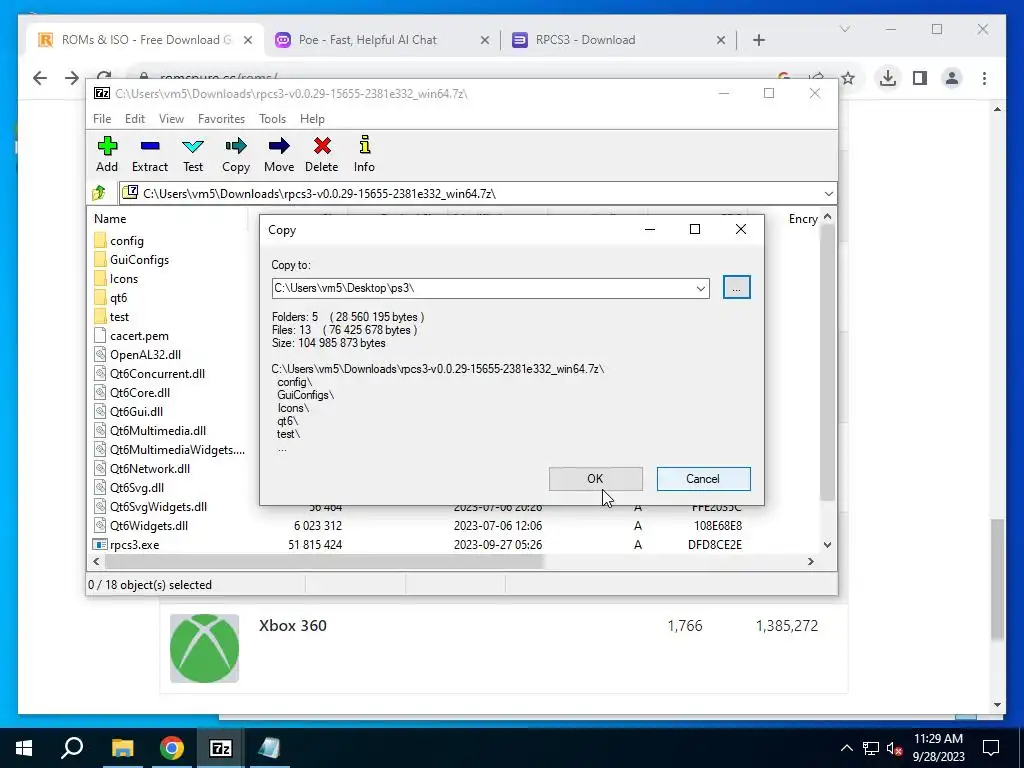Click the clock showing 11:29 AM
This screenshot has height=768, width=1024.
(938, 739)
